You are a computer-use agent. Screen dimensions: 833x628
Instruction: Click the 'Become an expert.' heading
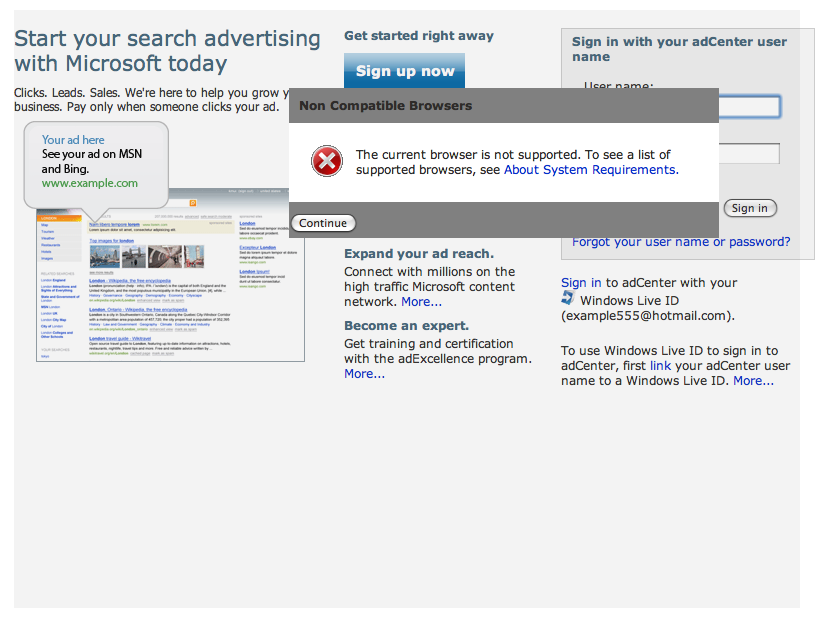coord(406,326)
